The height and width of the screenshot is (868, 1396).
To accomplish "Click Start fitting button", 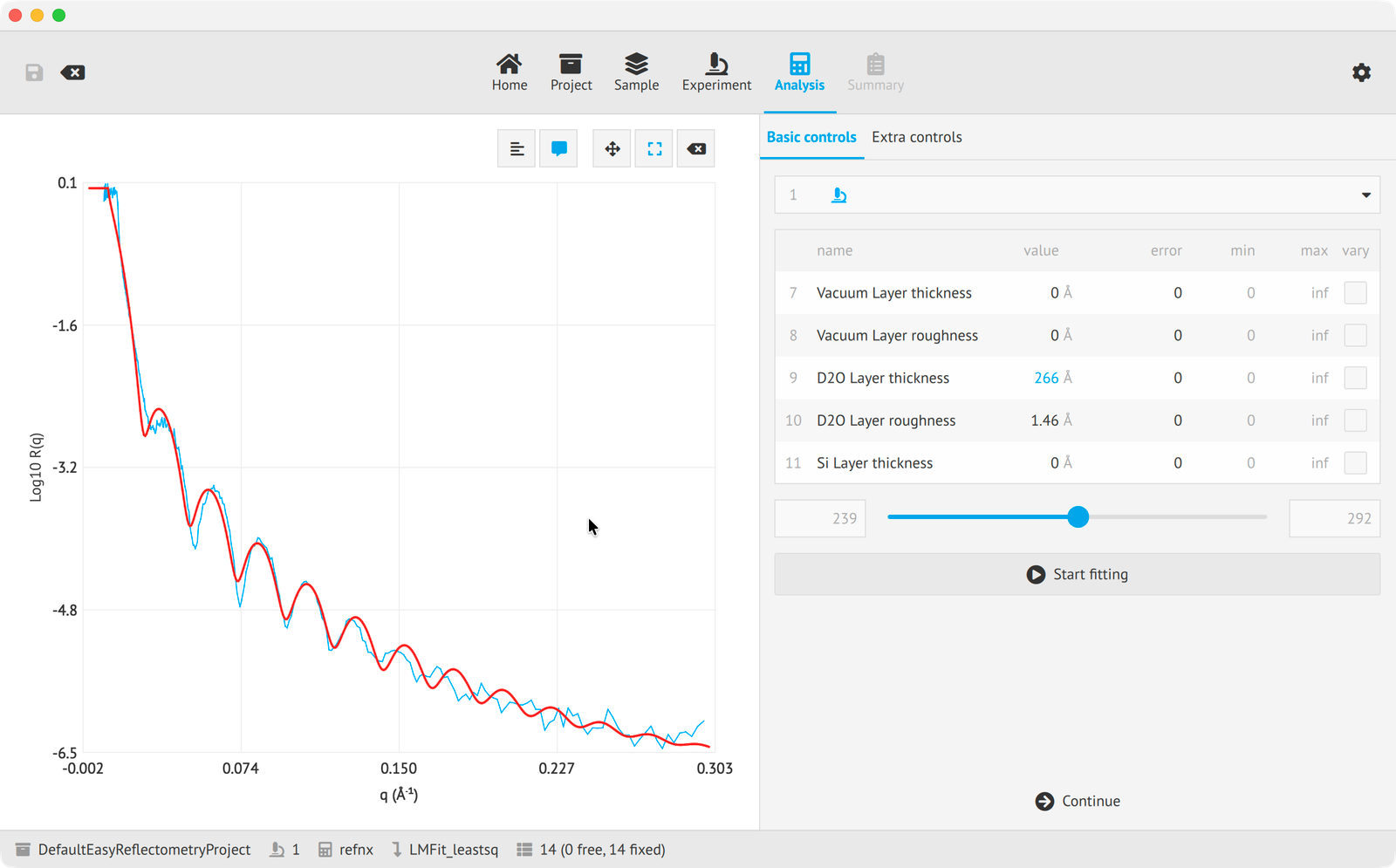I will [x=1078, y=574].
